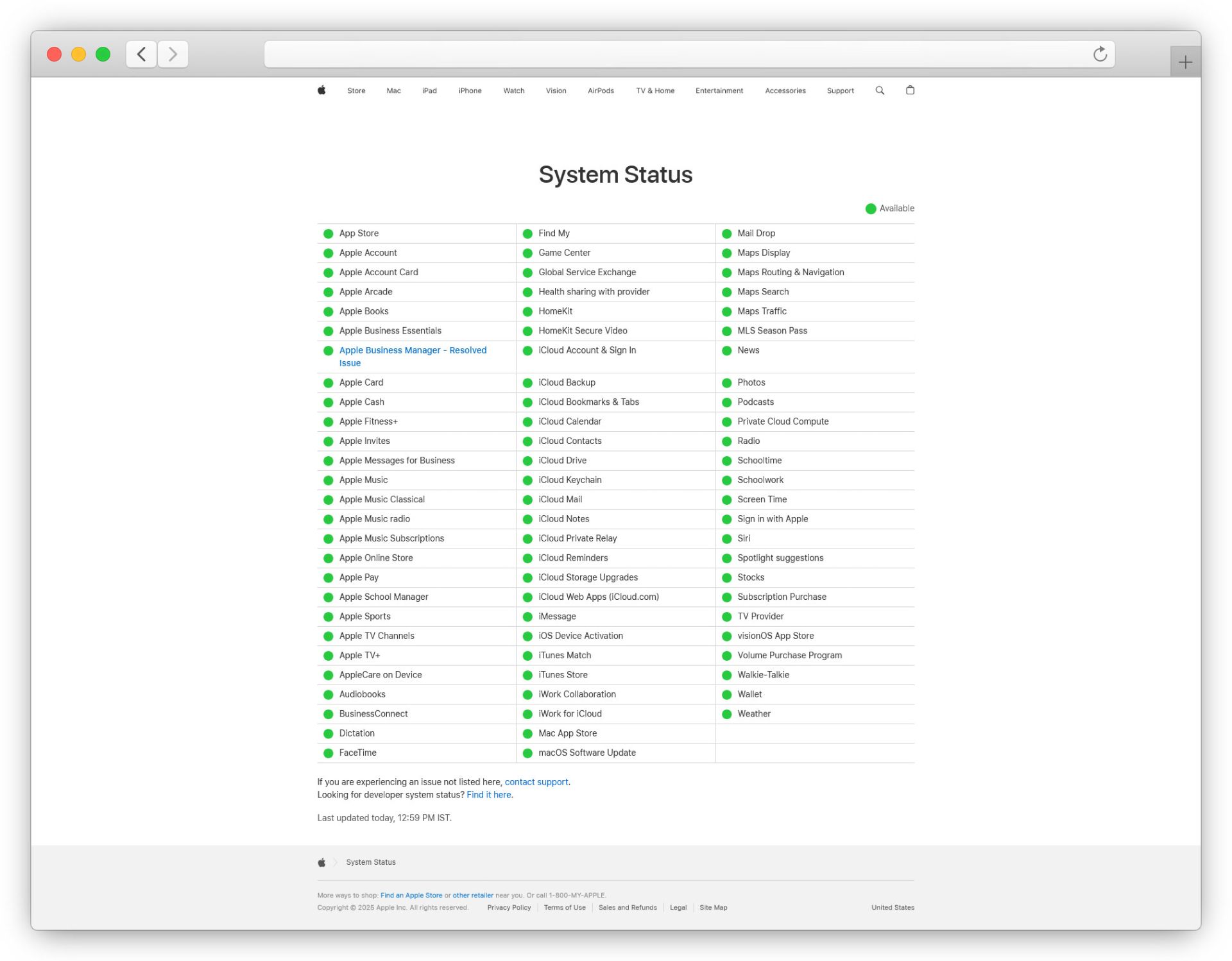Open the search magnifier icon

(880, 90)
